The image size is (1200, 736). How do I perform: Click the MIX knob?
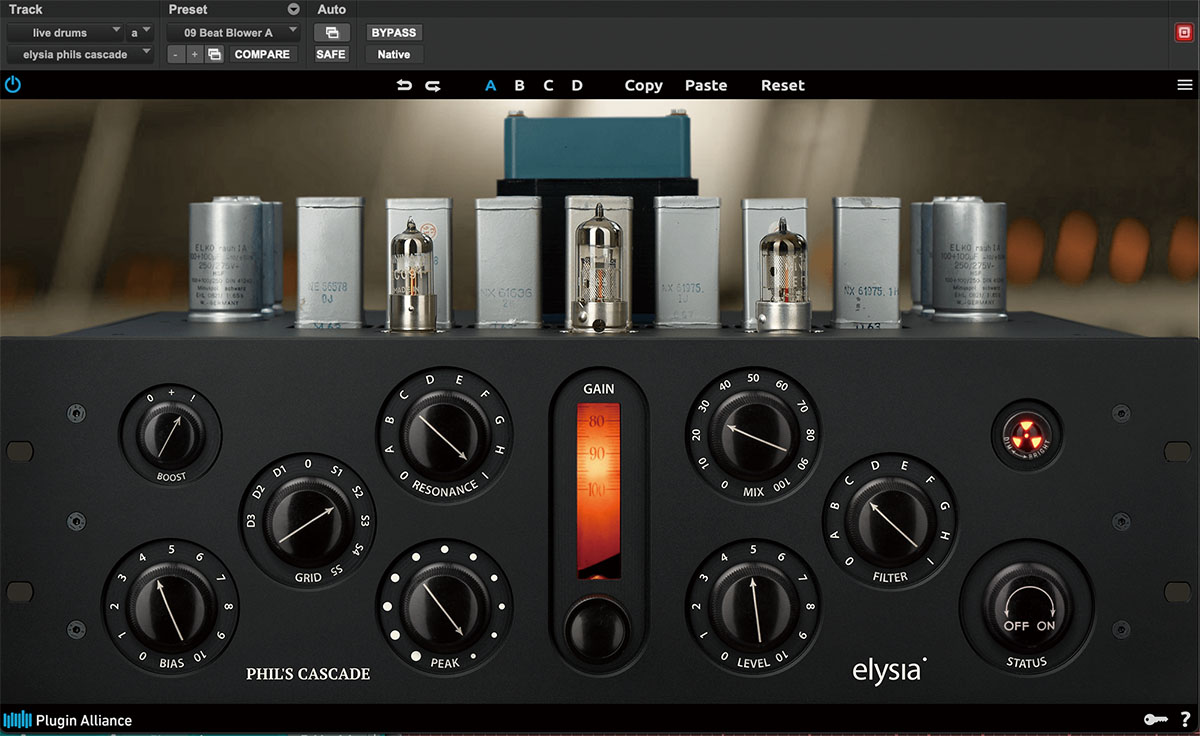click(x=755, y=434)
